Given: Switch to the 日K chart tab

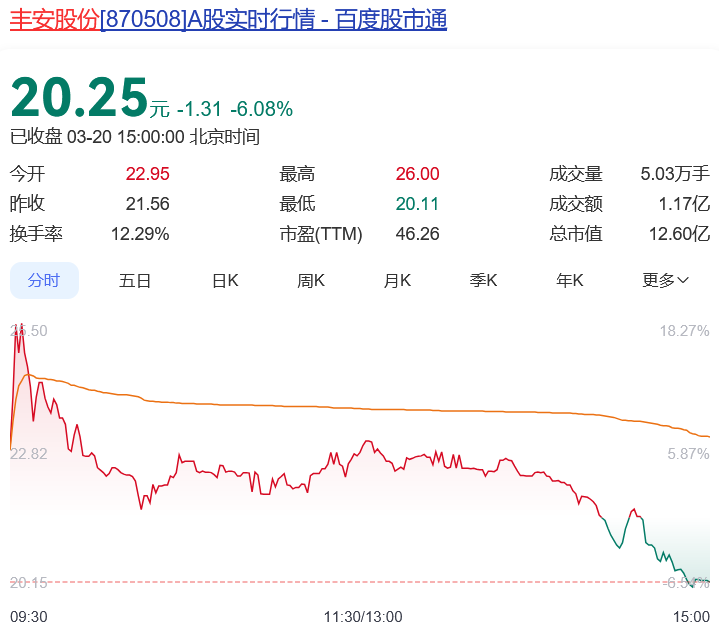Looking at the screenshot, I should 225,280.
